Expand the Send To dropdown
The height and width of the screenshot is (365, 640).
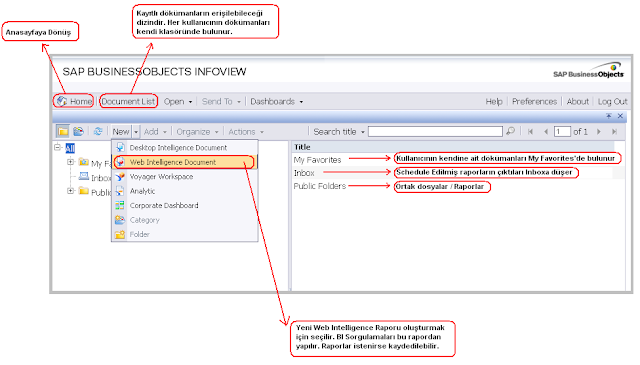221,102
